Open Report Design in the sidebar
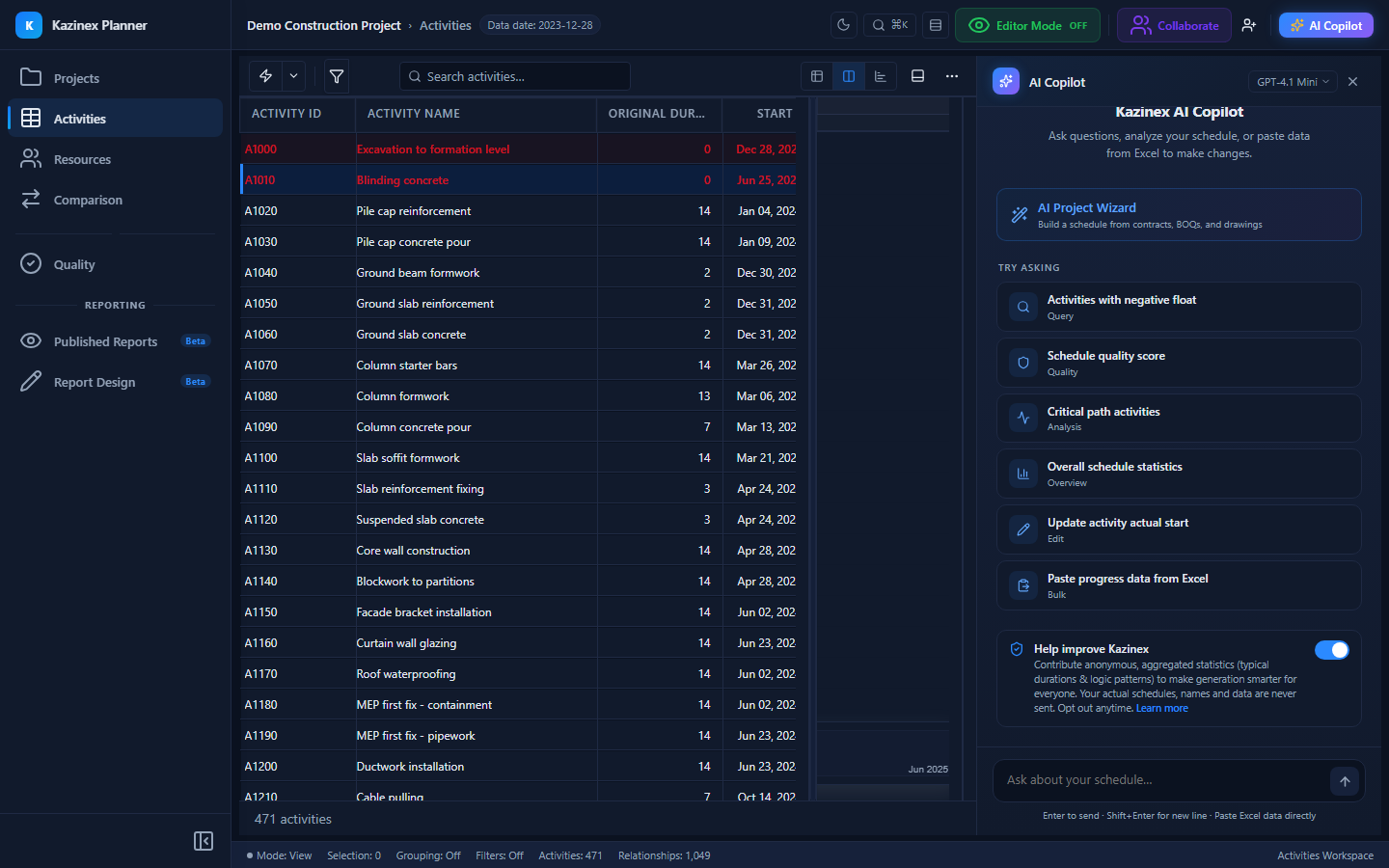The height and width of the screenshot is (868, 1389). [115, 382]
